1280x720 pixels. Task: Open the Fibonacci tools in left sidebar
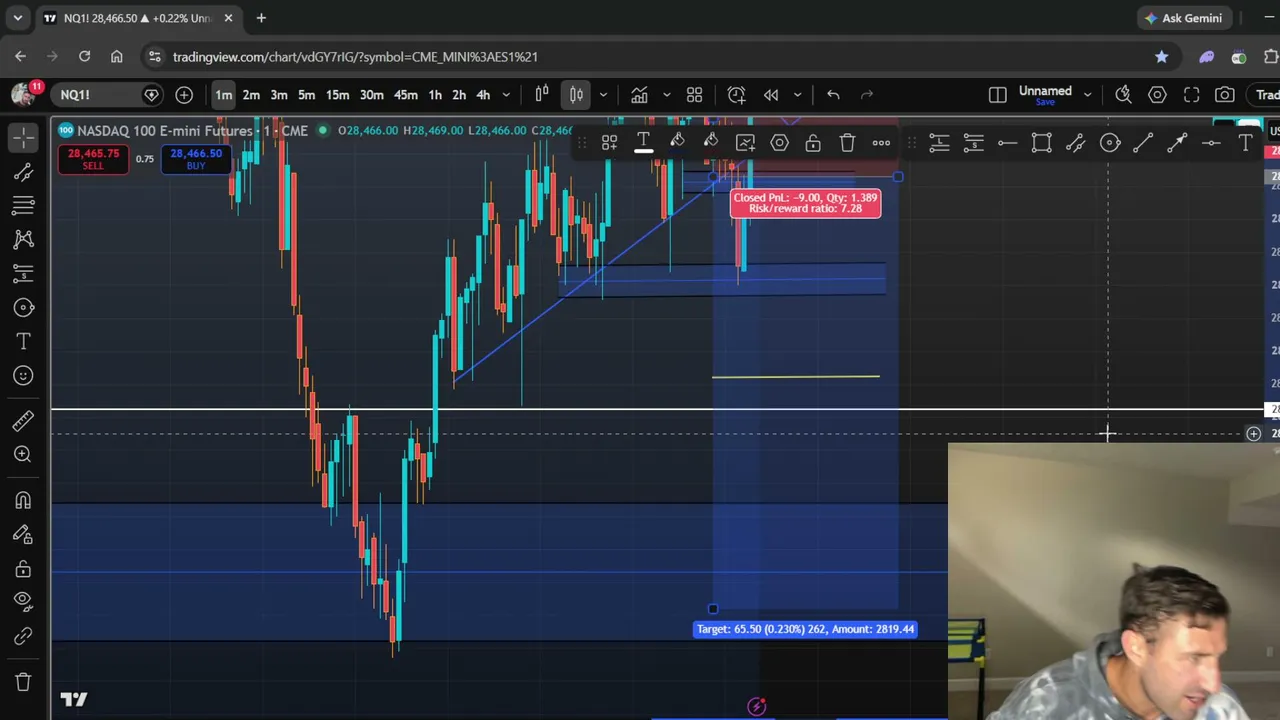pyautogui.click(x=23, y=206)
